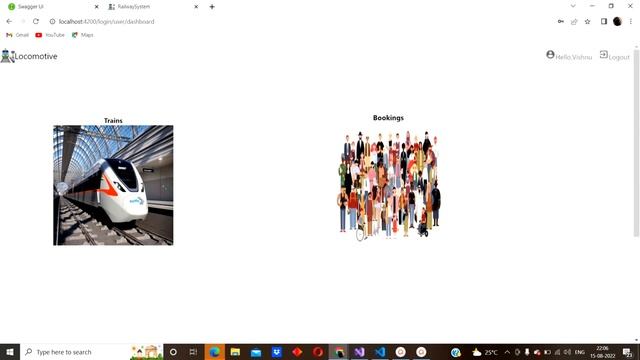Open saved passwords key icon

coord(561,22)
